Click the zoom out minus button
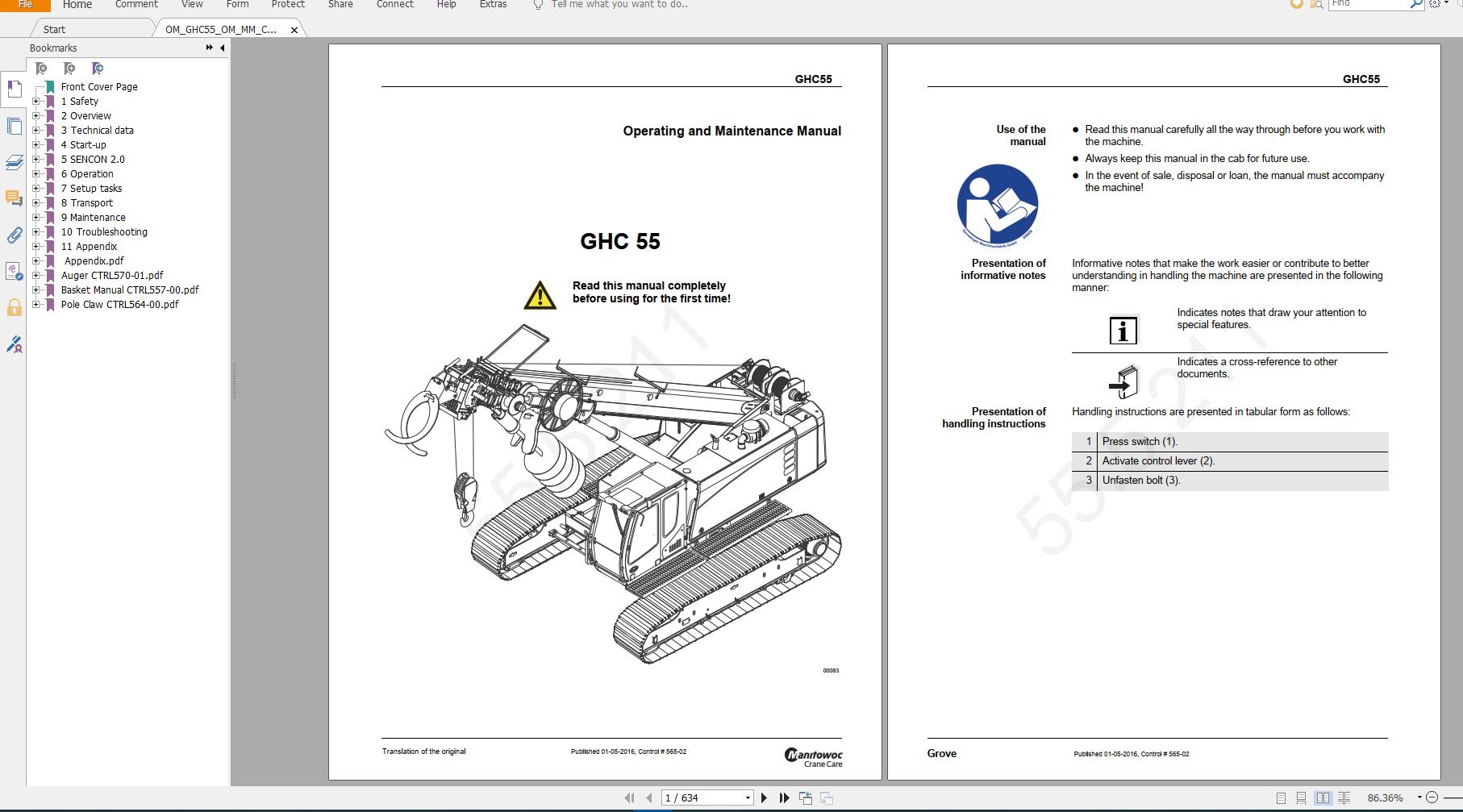Viewport: 1463px width, 812px height. coord(1432,797)
